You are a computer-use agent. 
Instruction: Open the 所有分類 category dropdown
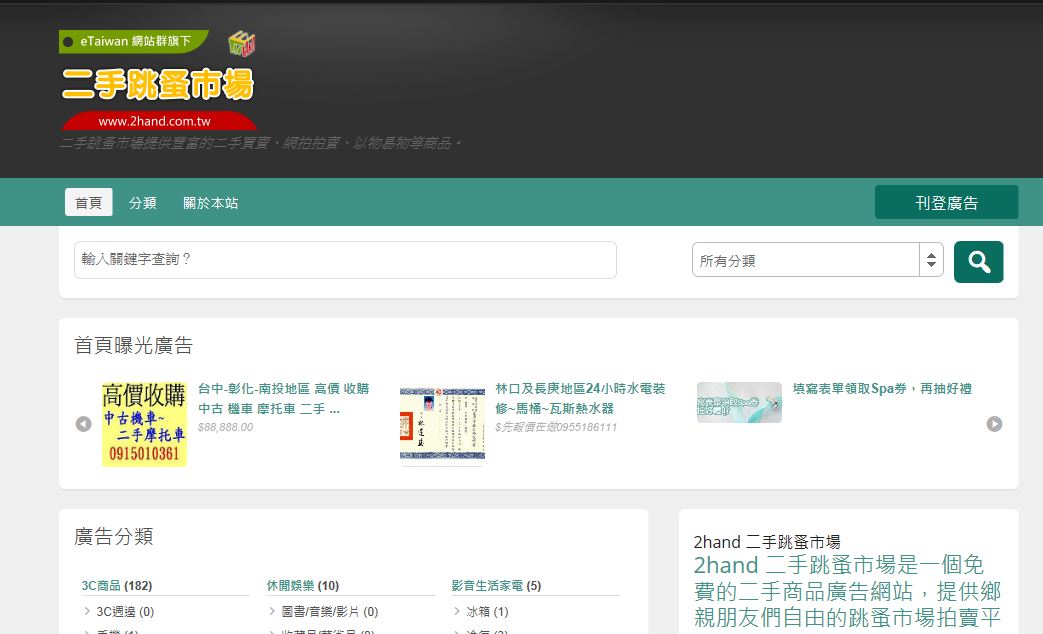coord(818,260)
